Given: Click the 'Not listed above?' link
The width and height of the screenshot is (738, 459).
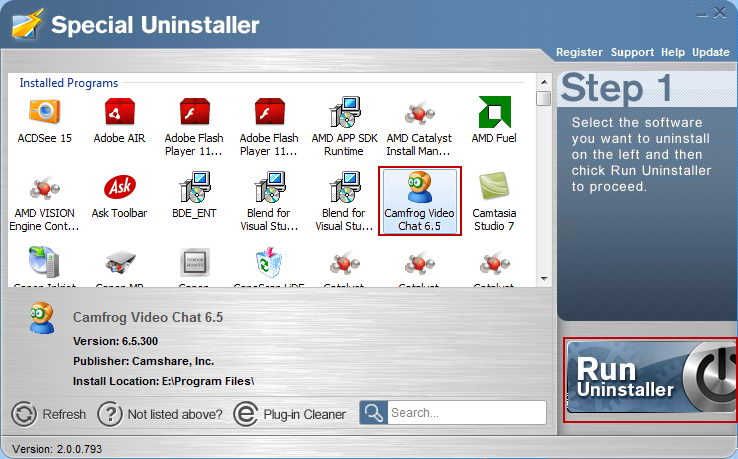Looking at the screenshot, I should coord(175,414).
